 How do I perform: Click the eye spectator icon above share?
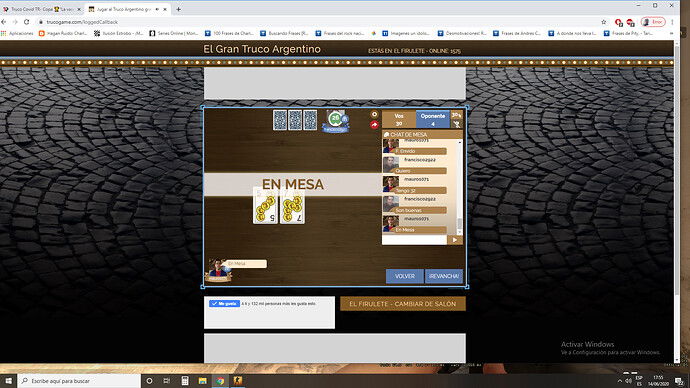click(374, 114)
